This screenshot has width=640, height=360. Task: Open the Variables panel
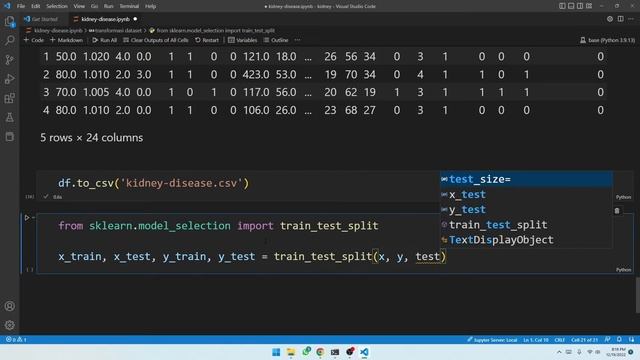[242, 40]
